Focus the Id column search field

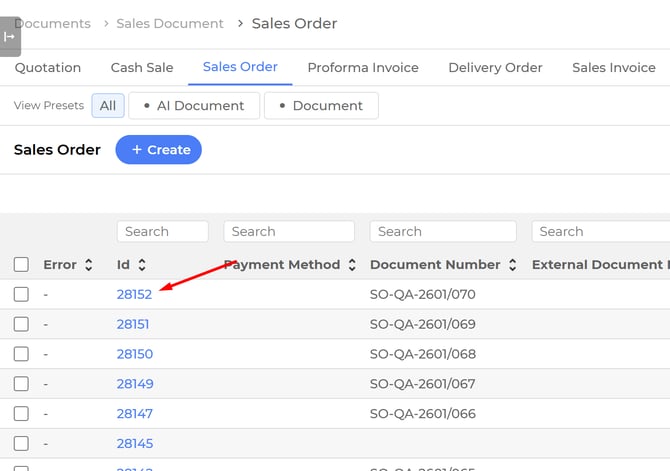(162, 231)
